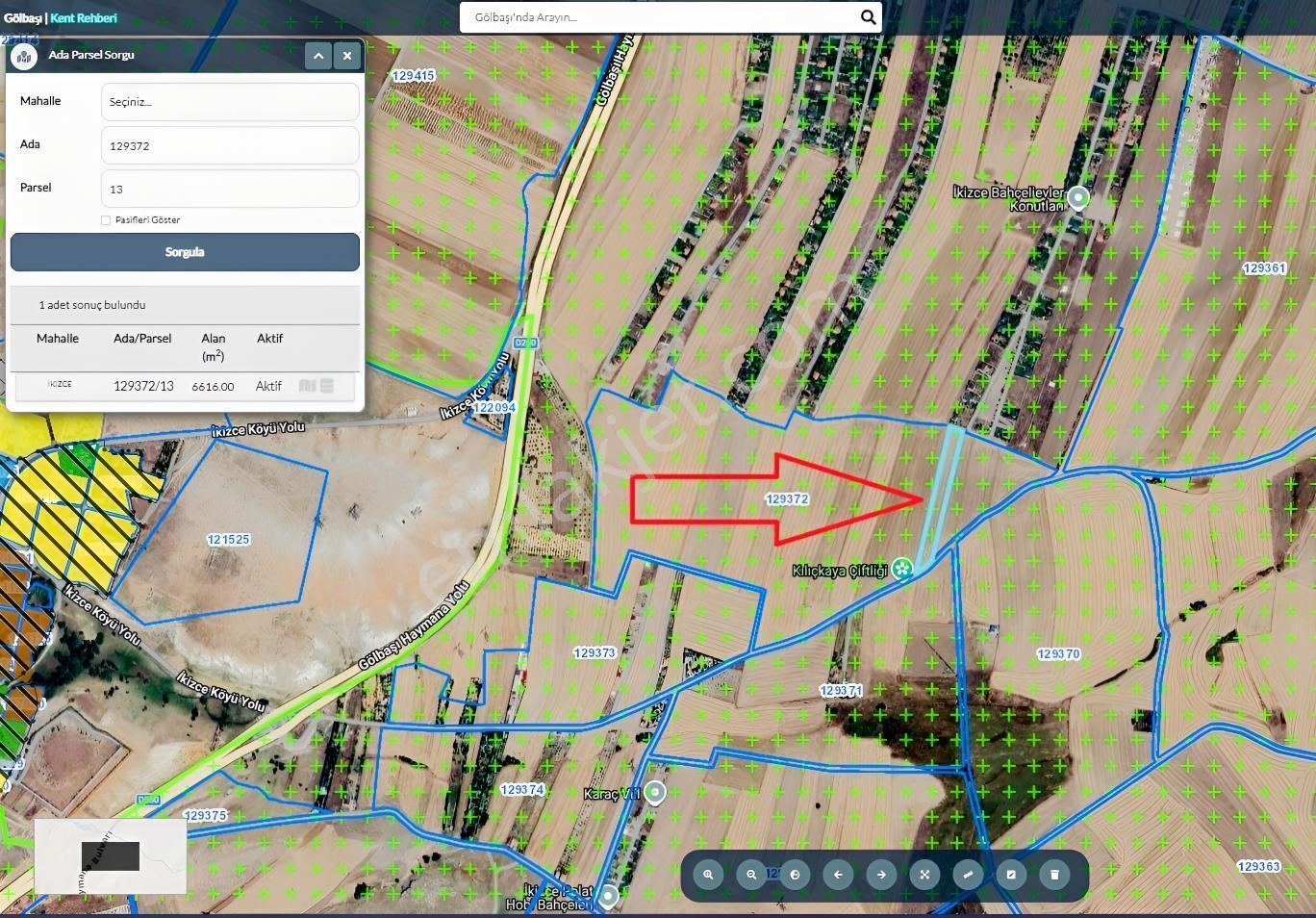
Task: Click the Karaç Vill location pin
Action: (655, 794)
